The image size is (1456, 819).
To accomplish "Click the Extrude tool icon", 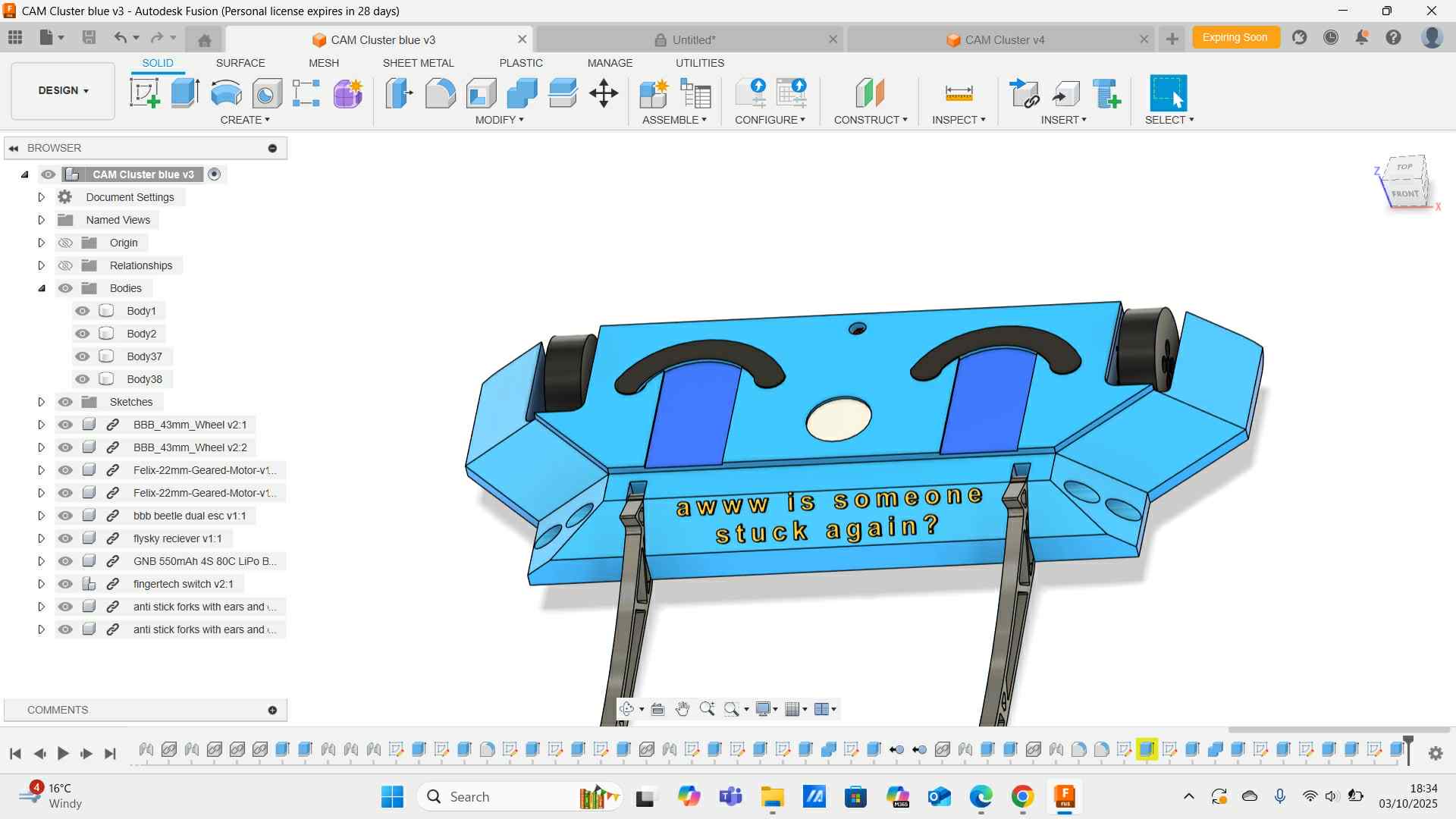I will click(185, 93).
